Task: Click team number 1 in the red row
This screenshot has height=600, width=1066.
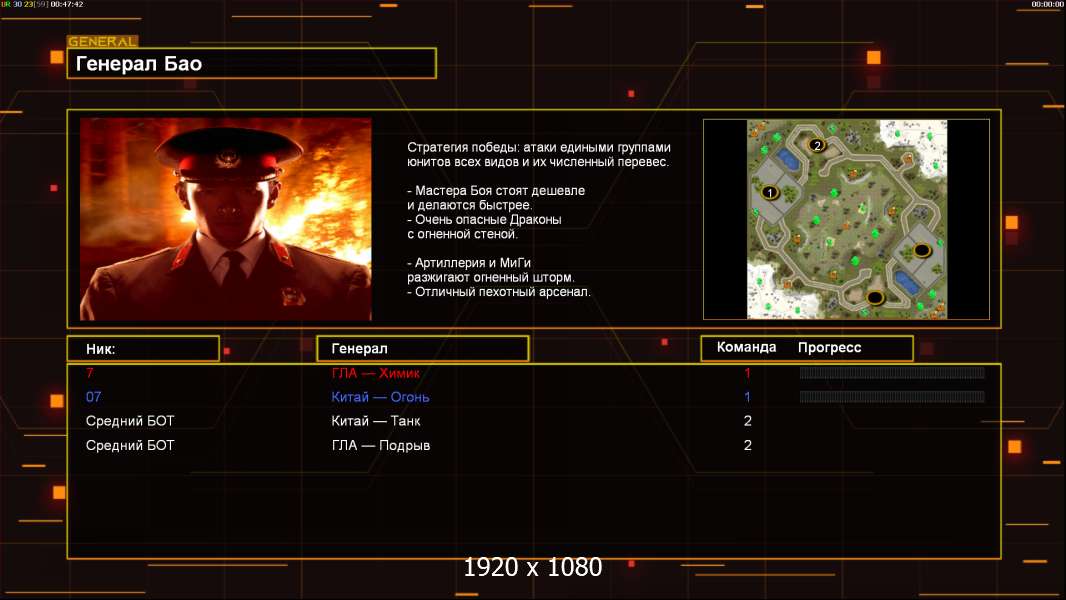Action: (x=747, y=372)
